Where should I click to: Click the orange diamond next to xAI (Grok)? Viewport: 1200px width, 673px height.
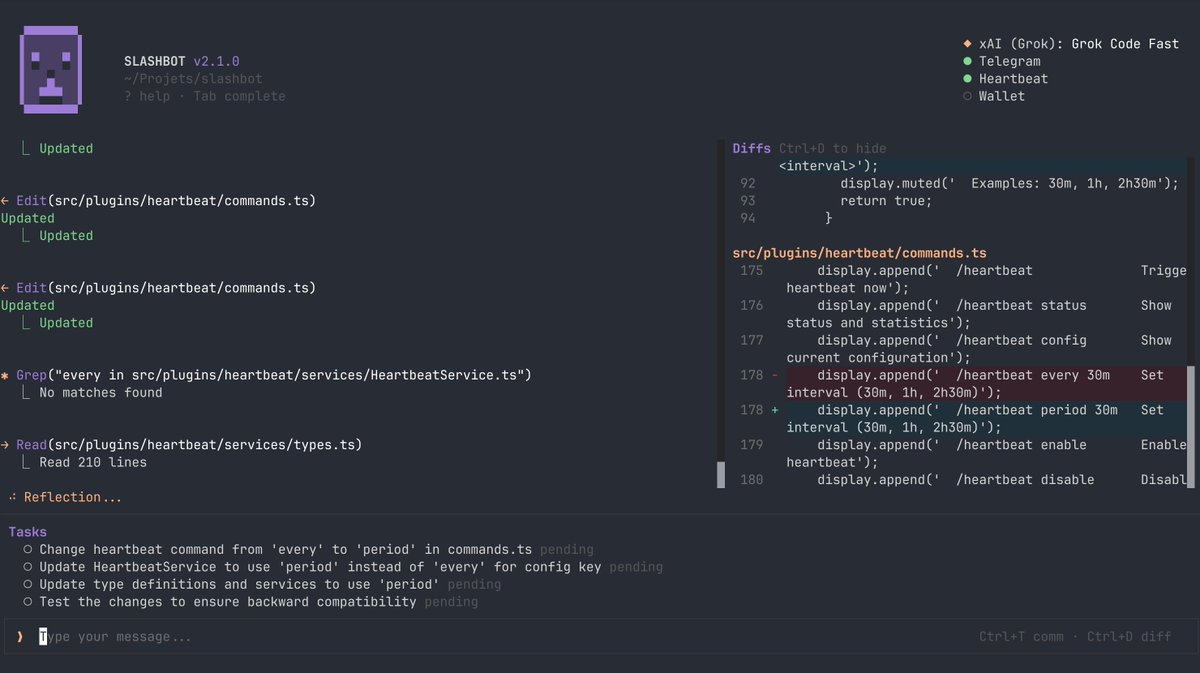967,44
